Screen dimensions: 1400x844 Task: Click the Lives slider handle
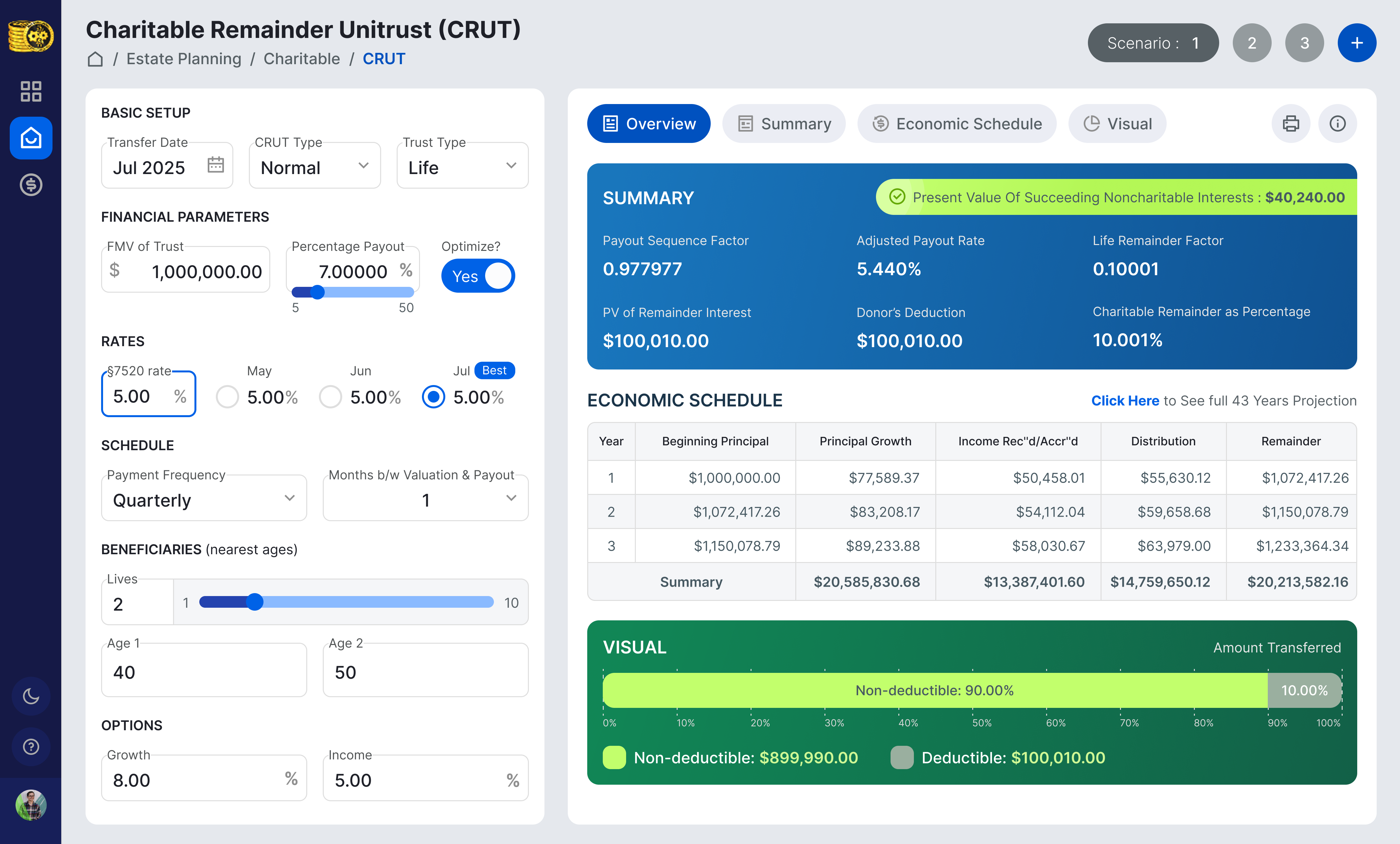255,602
